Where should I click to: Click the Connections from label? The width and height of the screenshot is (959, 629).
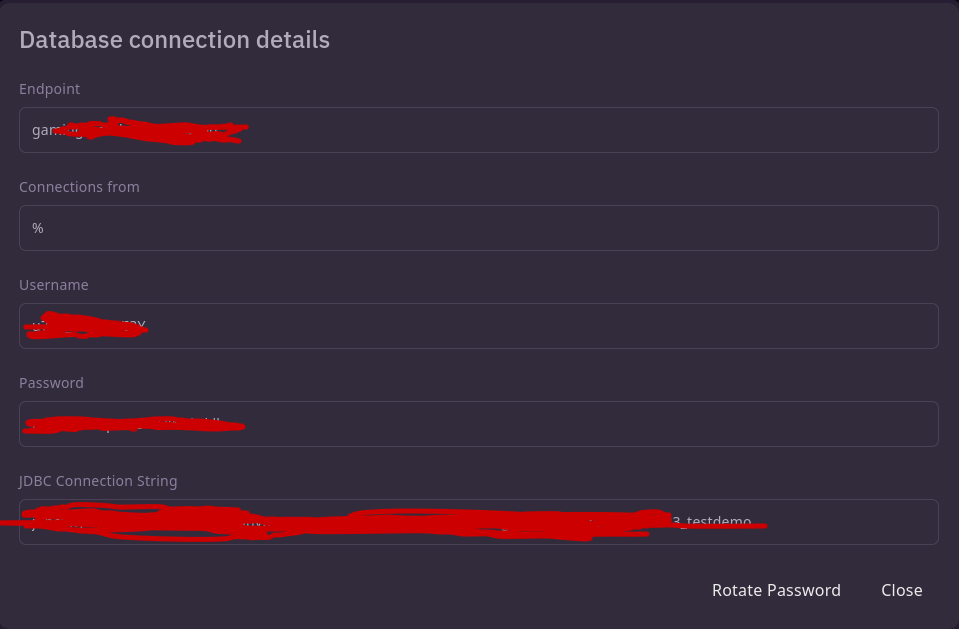pos(79,187)
